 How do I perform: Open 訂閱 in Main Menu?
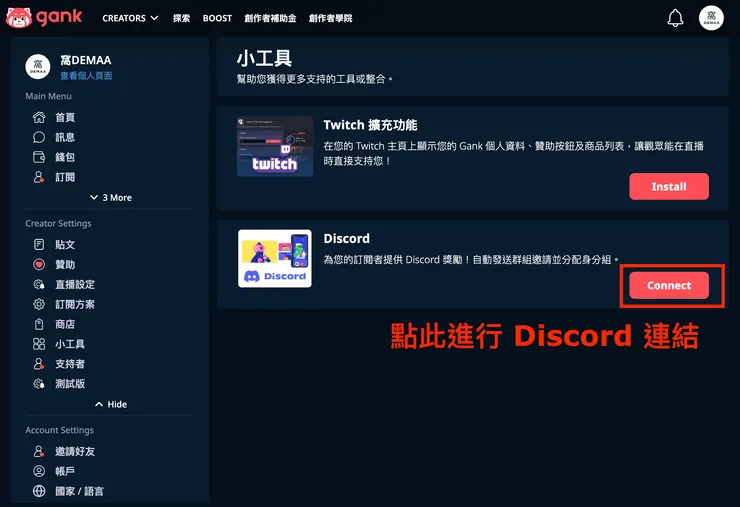coord(65,177)
